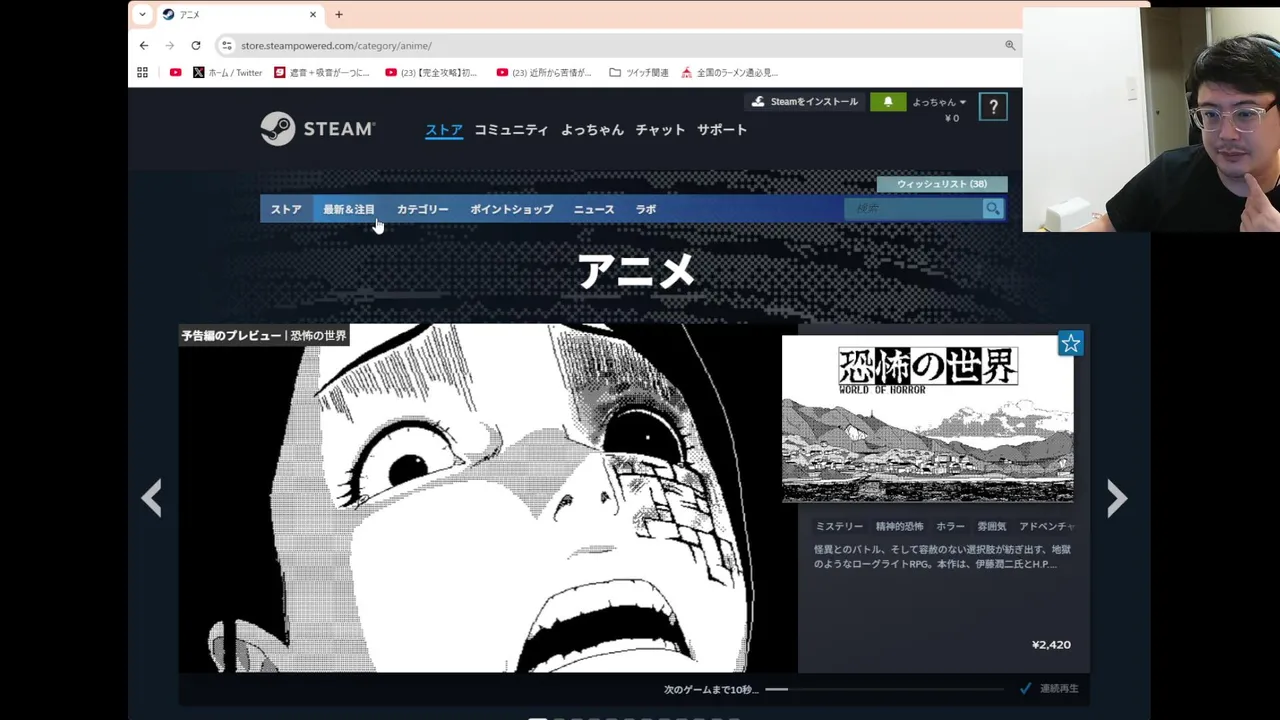Screen dimensions: 1280x720
Task: Open the 全国のラーメン bookmark
Action: click(x=729, y=72)
